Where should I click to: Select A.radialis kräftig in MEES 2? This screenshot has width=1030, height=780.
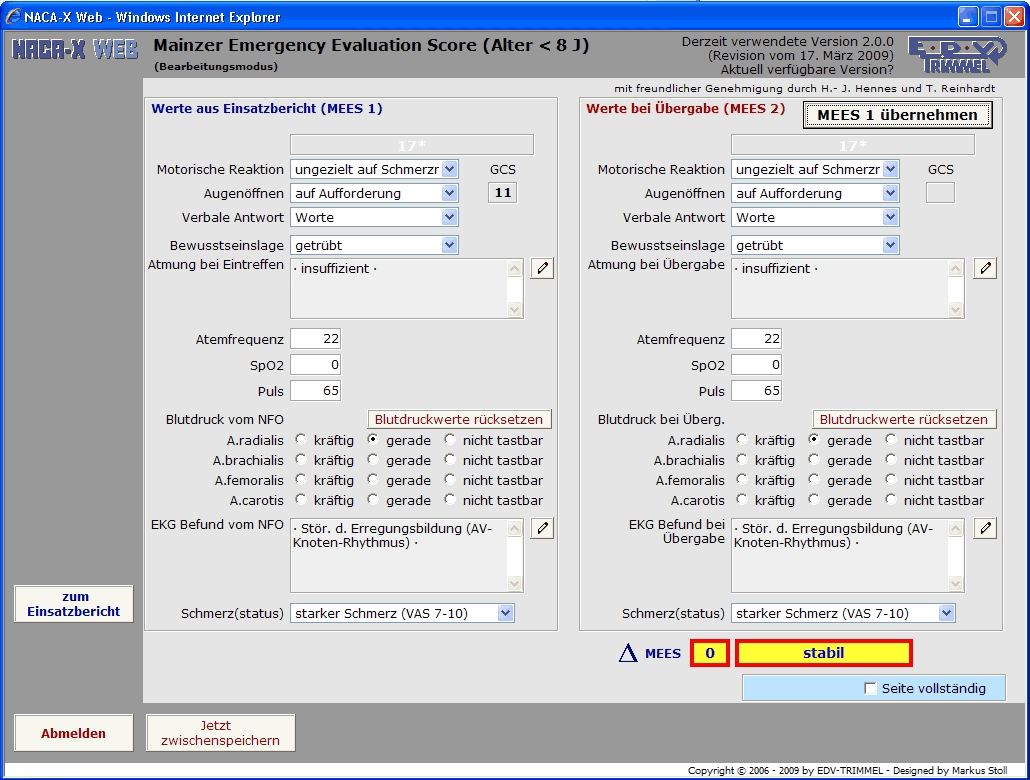coord(742,439)
